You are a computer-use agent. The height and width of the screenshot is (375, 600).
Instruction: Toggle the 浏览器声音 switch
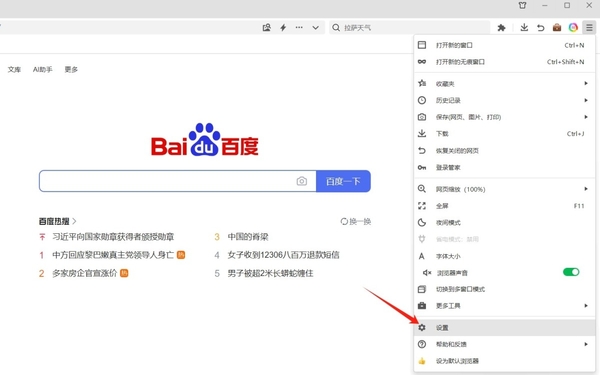pos(571,272)
